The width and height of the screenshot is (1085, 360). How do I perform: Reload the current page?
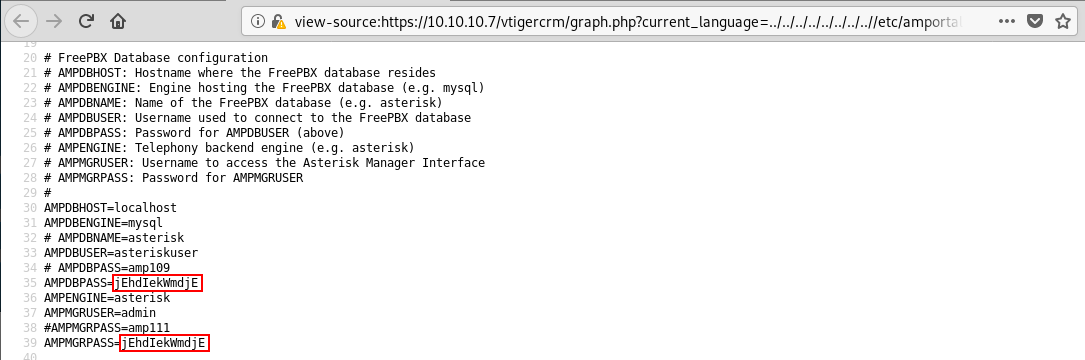86,21
